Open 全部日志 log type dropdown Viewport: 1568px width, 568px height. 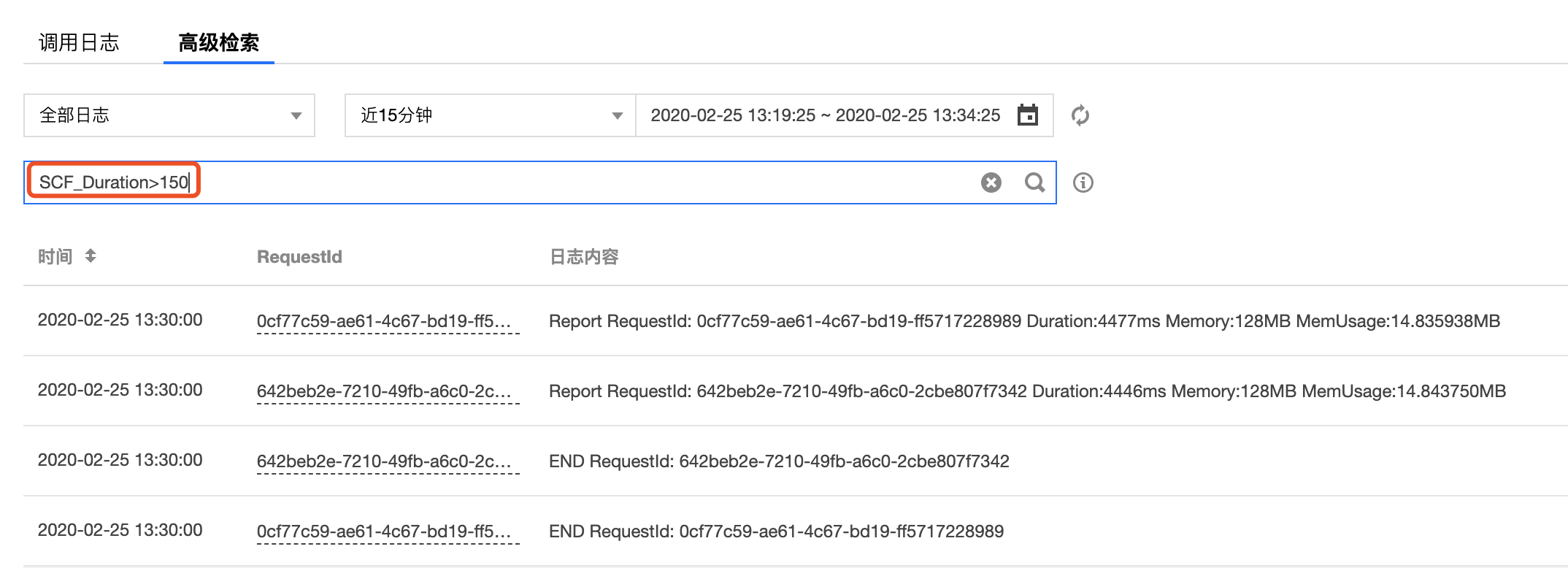[x=169, y=115]
